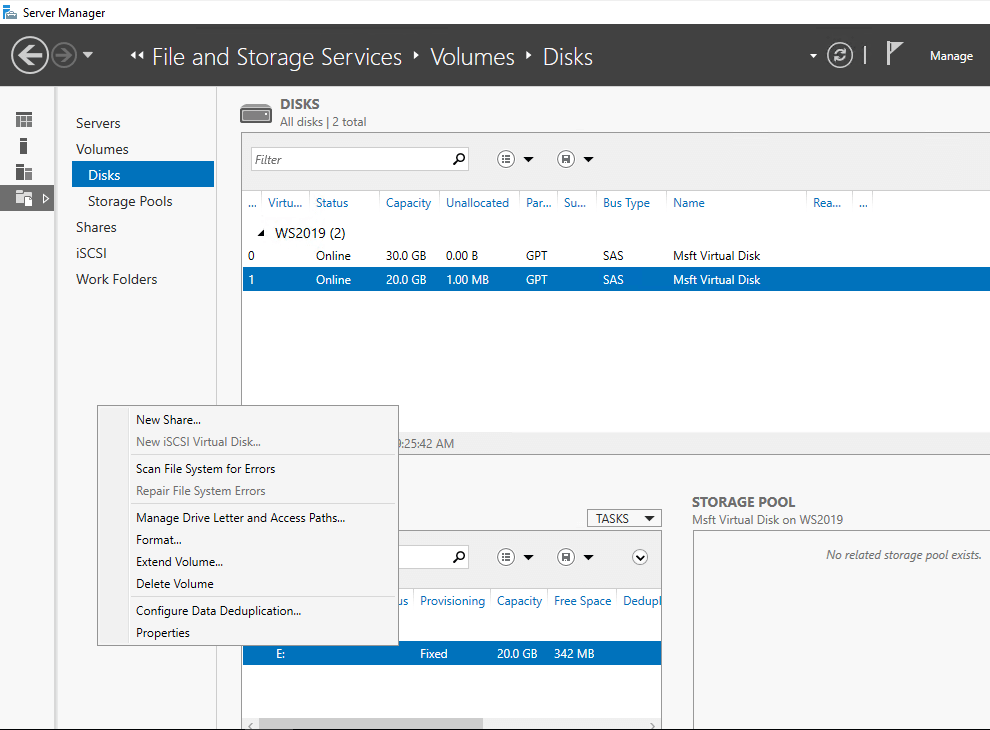Select Servers in navigation pane

98,123
